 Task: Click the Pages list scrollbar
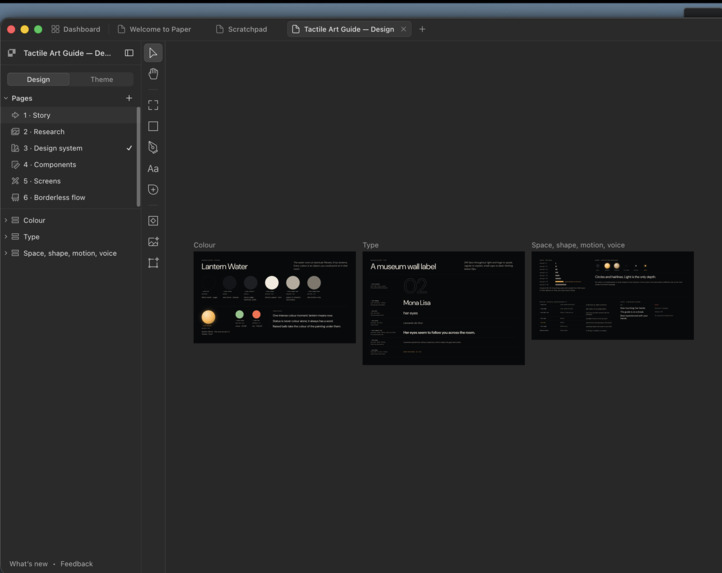point(138,157)
